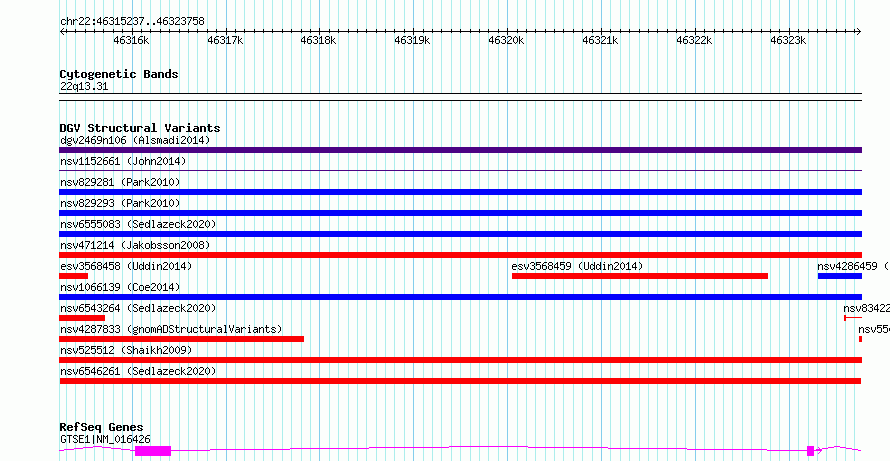Open the nsv829293 (Park2010) variant label
The height and width of the screenshot is (461, 890).
(x=120, y=203)
